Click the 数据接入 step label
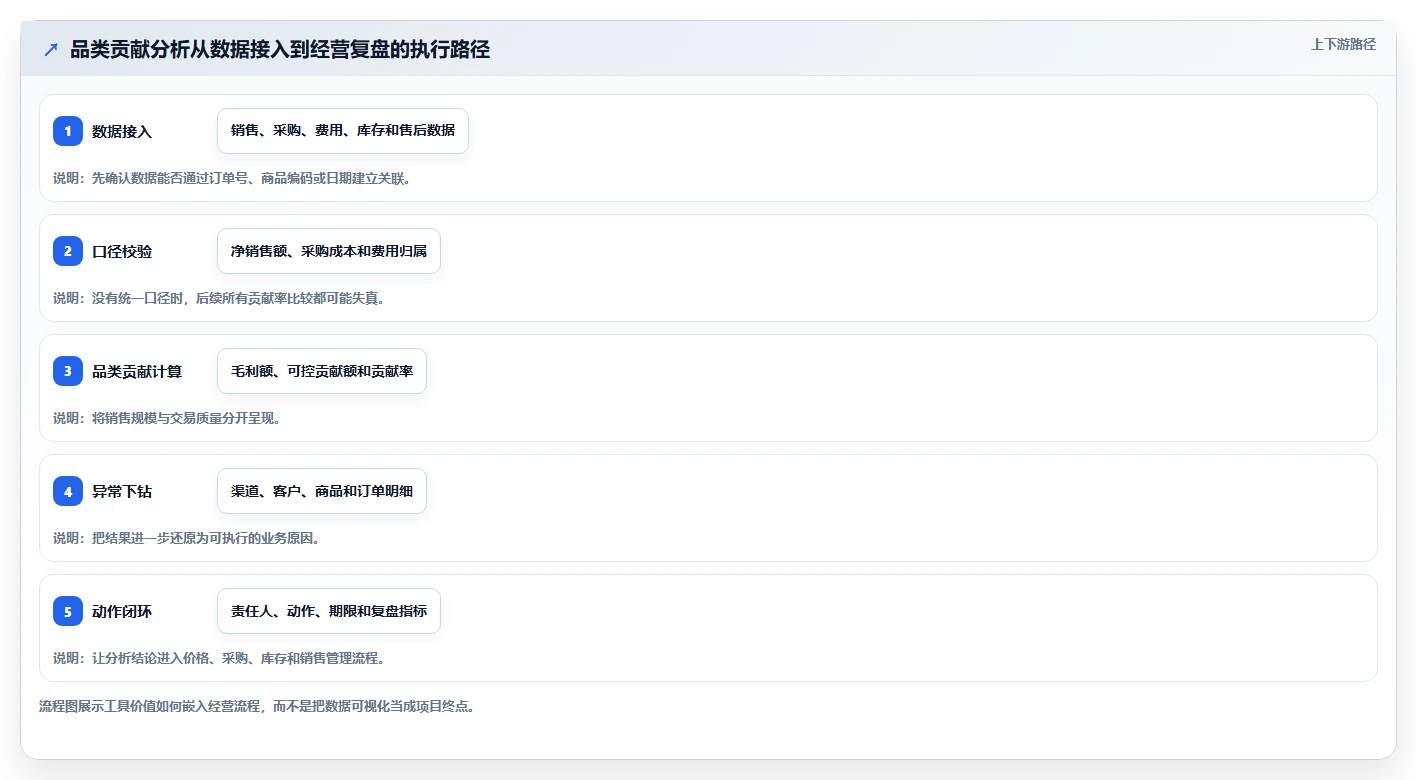 click(122, 131)
